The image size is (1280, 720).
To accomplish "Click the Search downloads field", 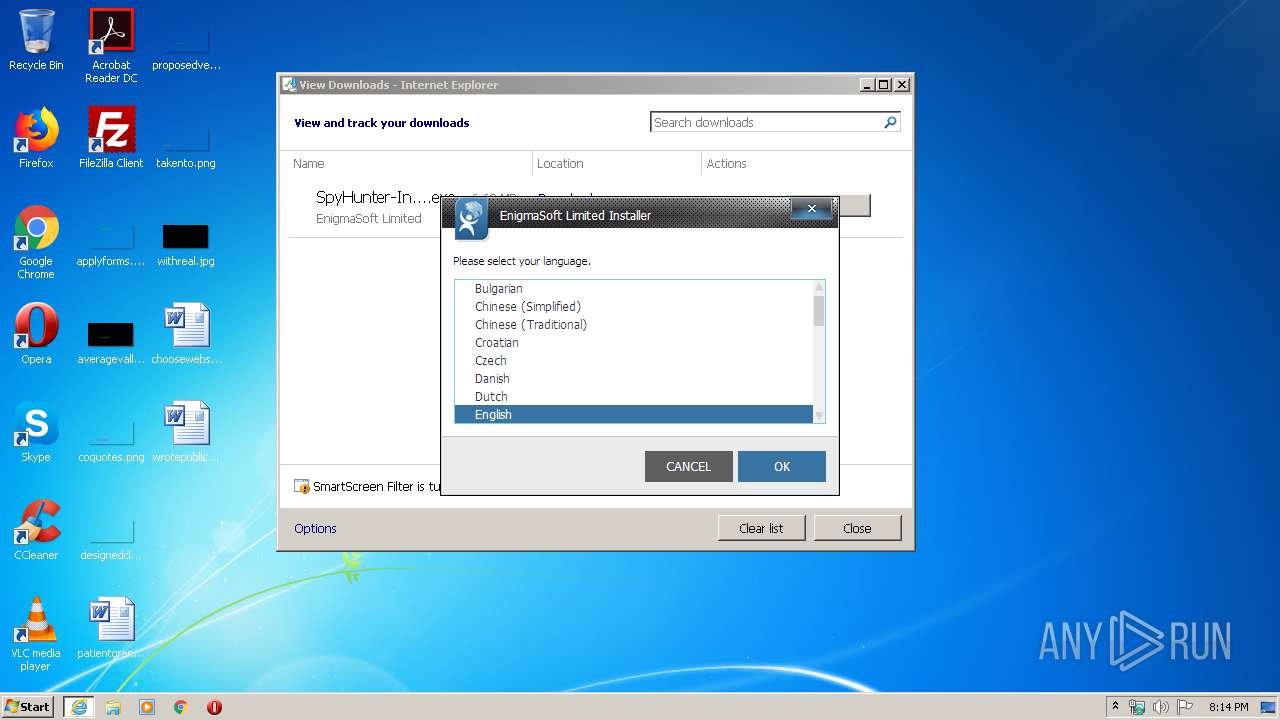I will point(766,122).
